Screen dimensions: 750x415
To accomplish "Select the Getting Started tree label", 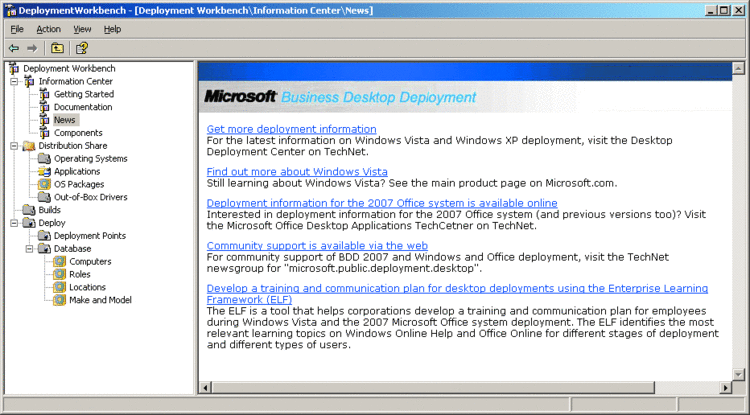I will (84, 94).
